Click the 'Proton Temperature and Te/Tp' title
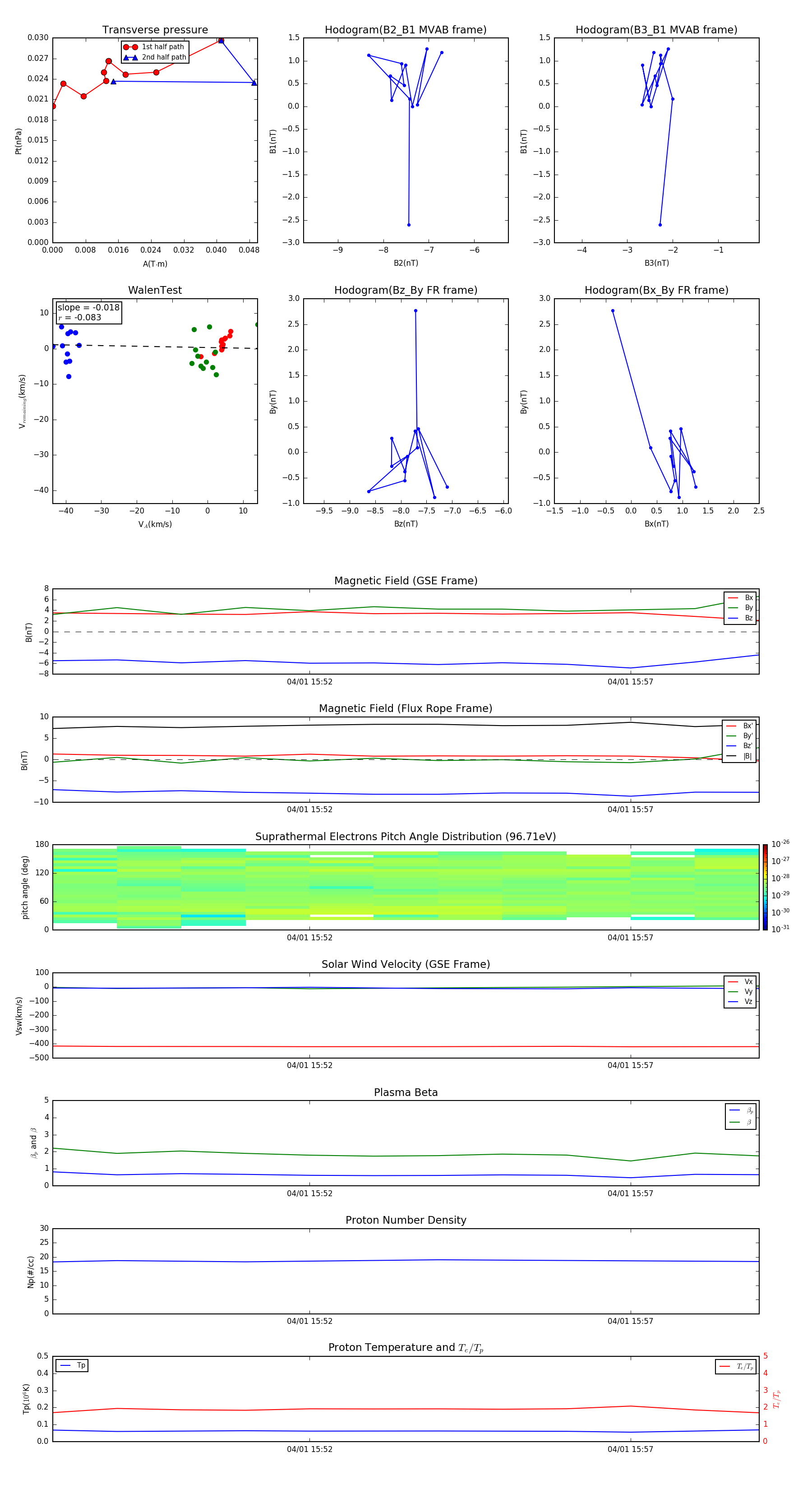 (x=406, y=1349)
